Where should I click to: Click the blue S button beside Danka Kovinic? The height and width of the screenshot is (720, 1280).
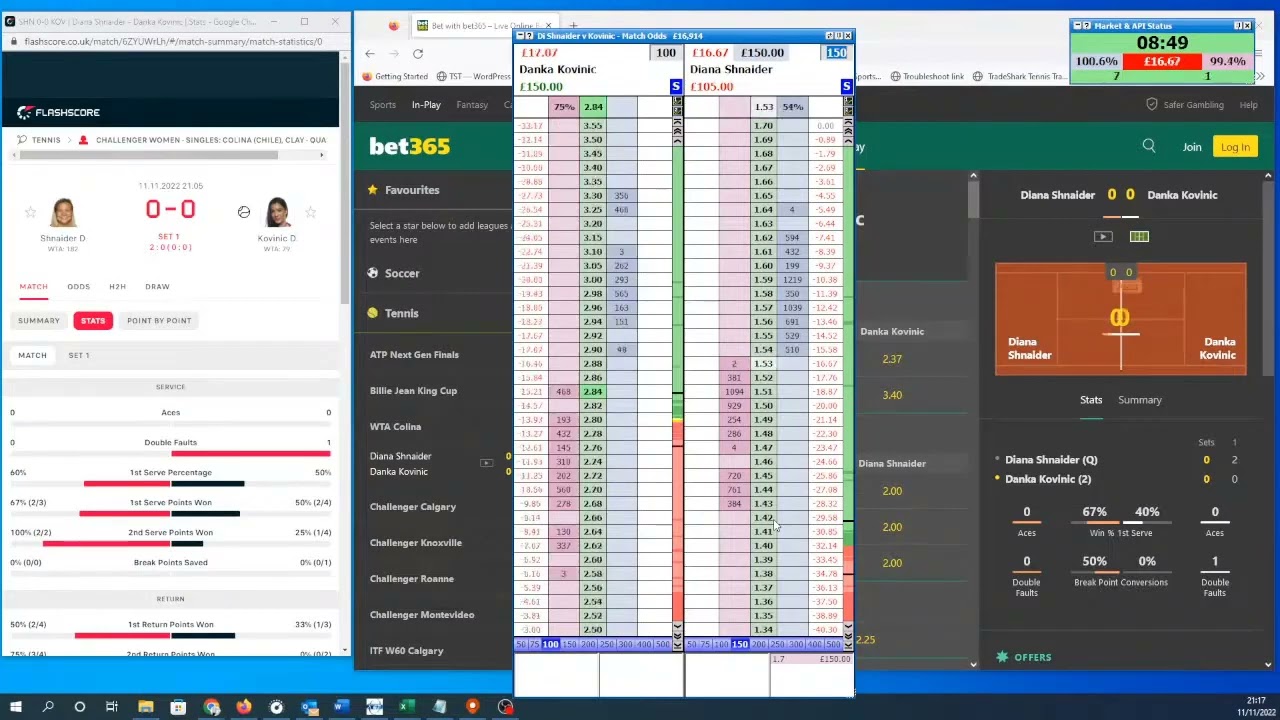click(x=676, y=87)
